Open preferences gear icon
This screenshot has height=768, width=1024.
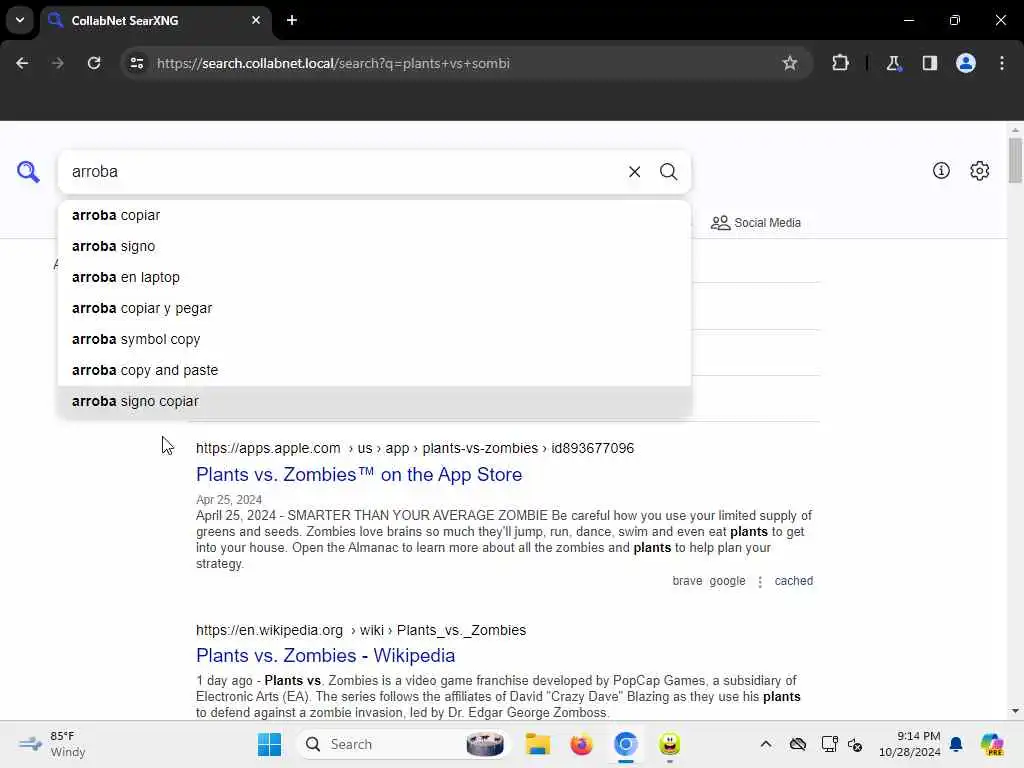[x=979, y=170]
